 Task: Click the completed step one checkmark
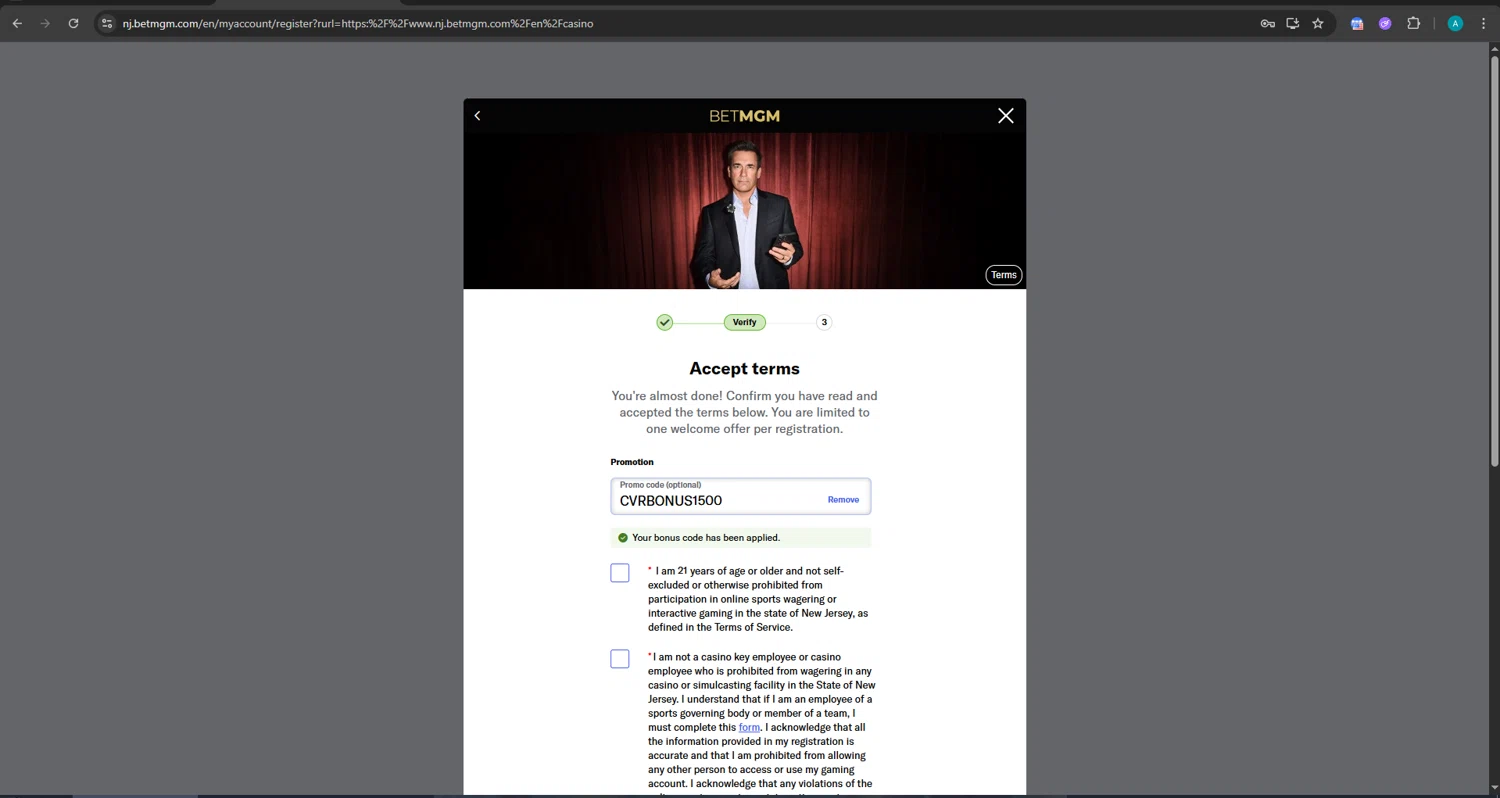pos(665,322)
